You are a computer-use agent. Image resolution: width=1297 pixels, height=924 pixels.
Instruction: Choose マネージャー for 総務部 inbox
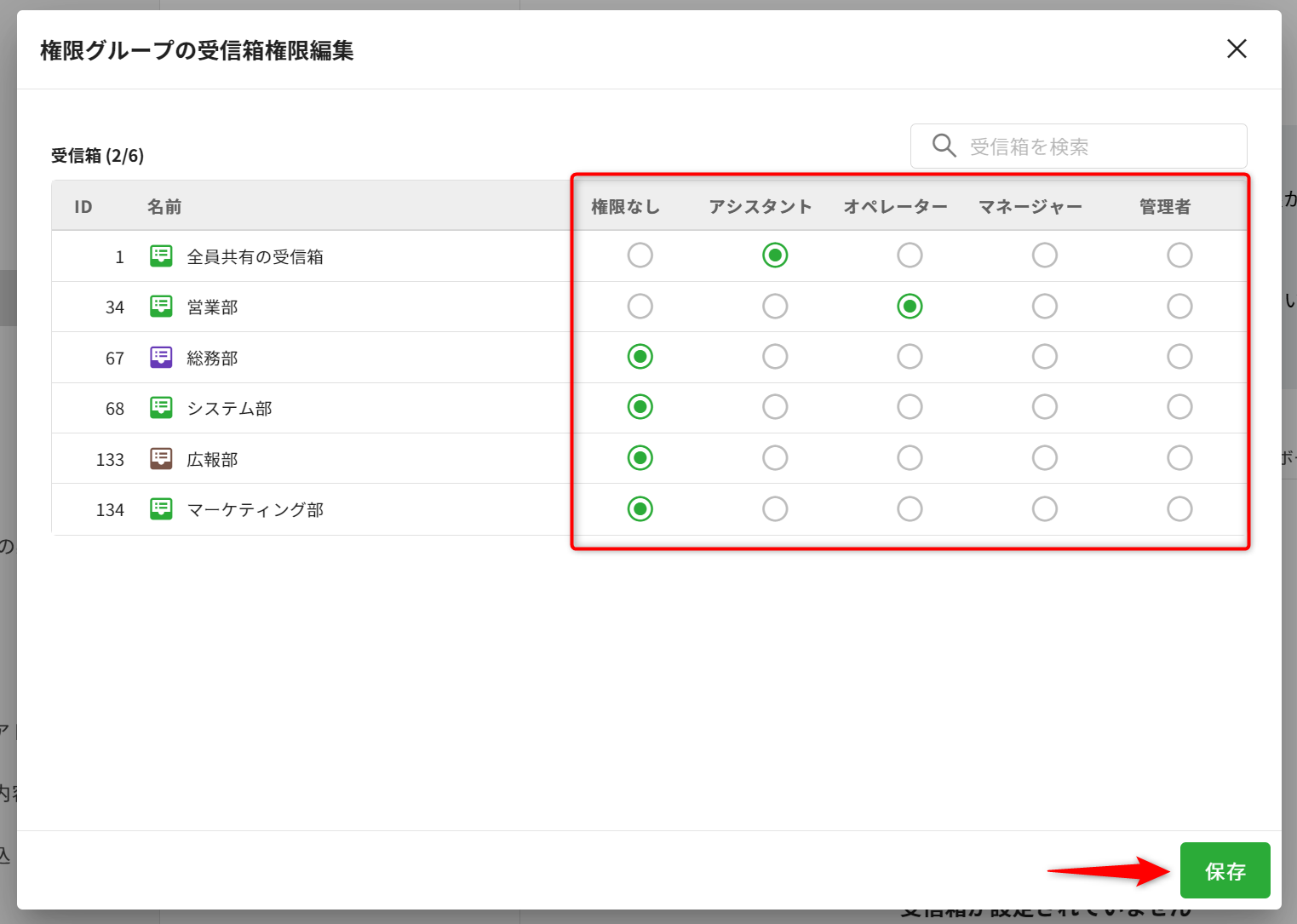1044,357
